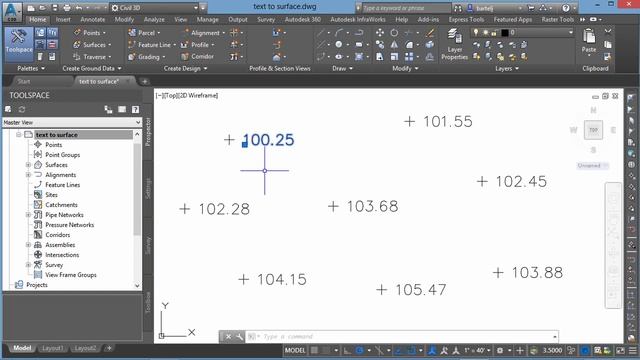Click the Paste clipboard icon
The height and width of the screenshot is (360, 640).
pyautogui.click(x=589, y=37)
